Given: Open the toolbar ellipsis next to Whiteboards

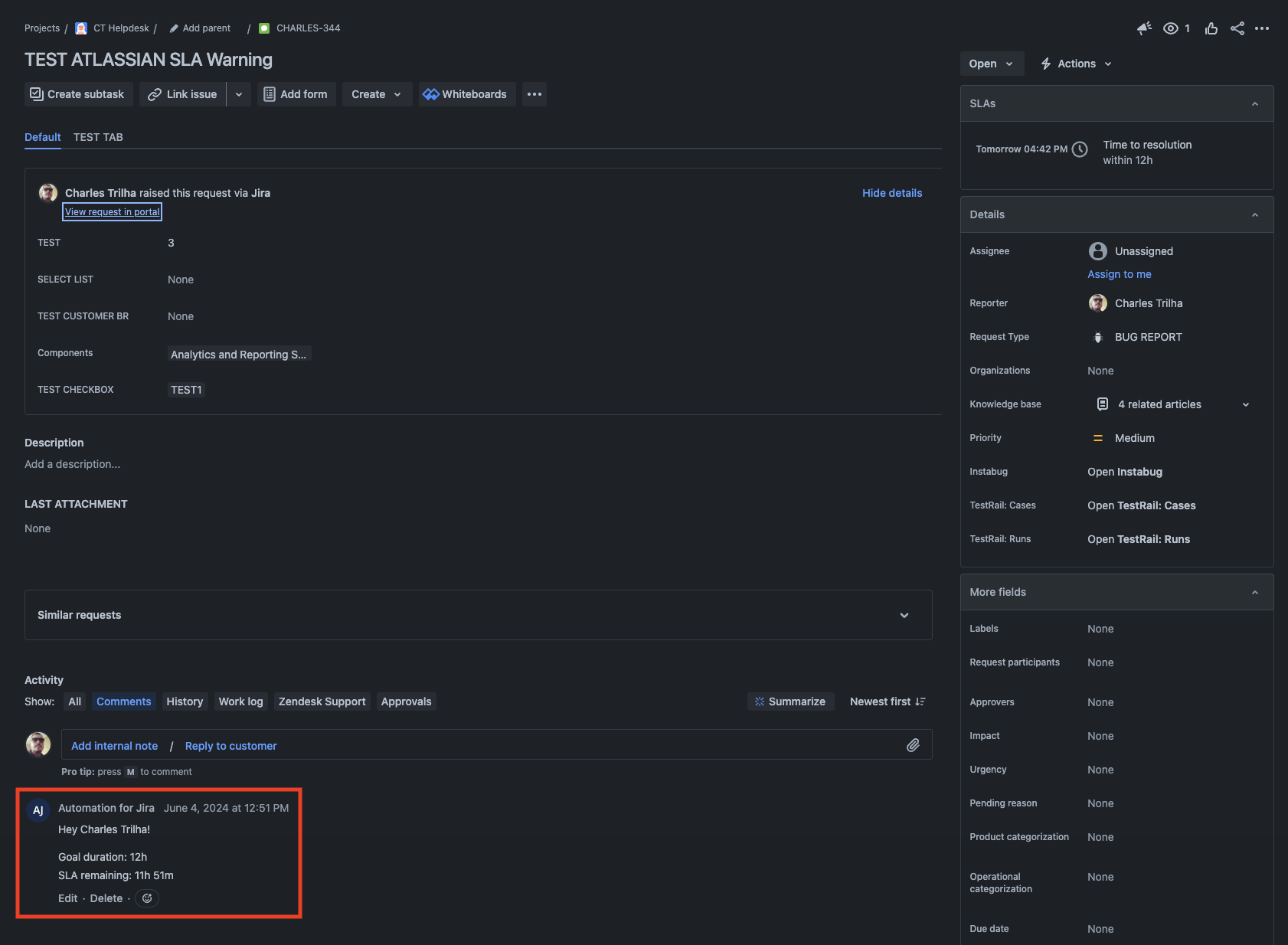Looking at the screenshot, I should point(534,94).
